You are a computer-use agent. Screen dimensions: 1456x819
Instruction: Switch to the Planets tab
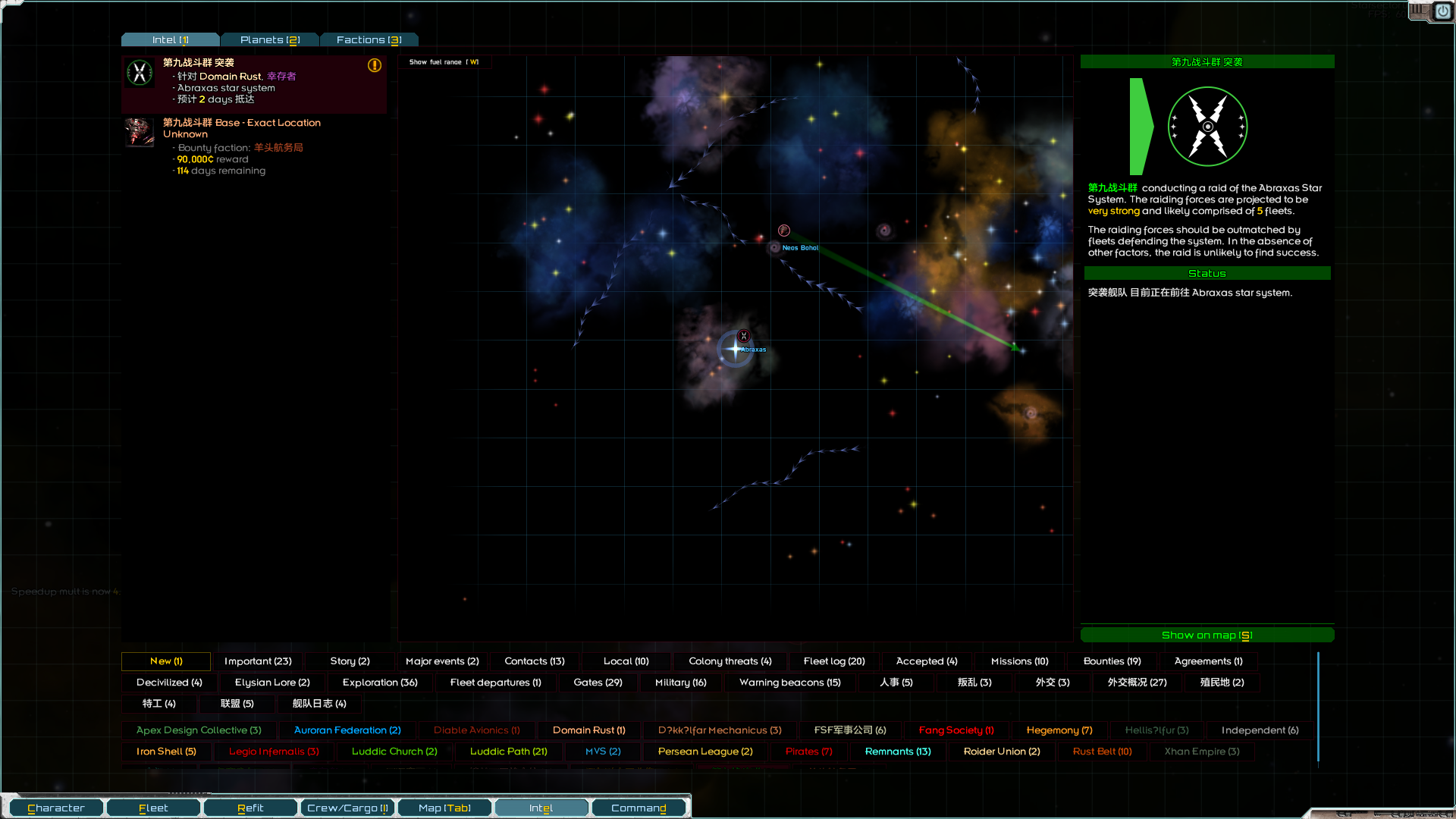[270, 40]
